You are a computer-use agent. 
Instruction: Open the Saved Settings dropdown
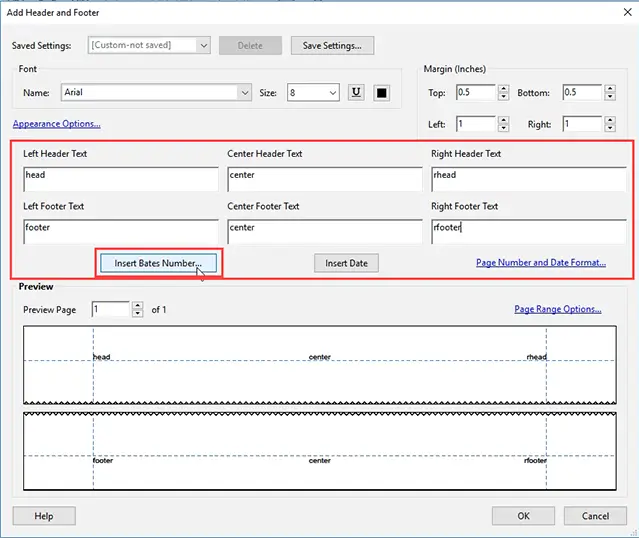click(x=149, y=45)
